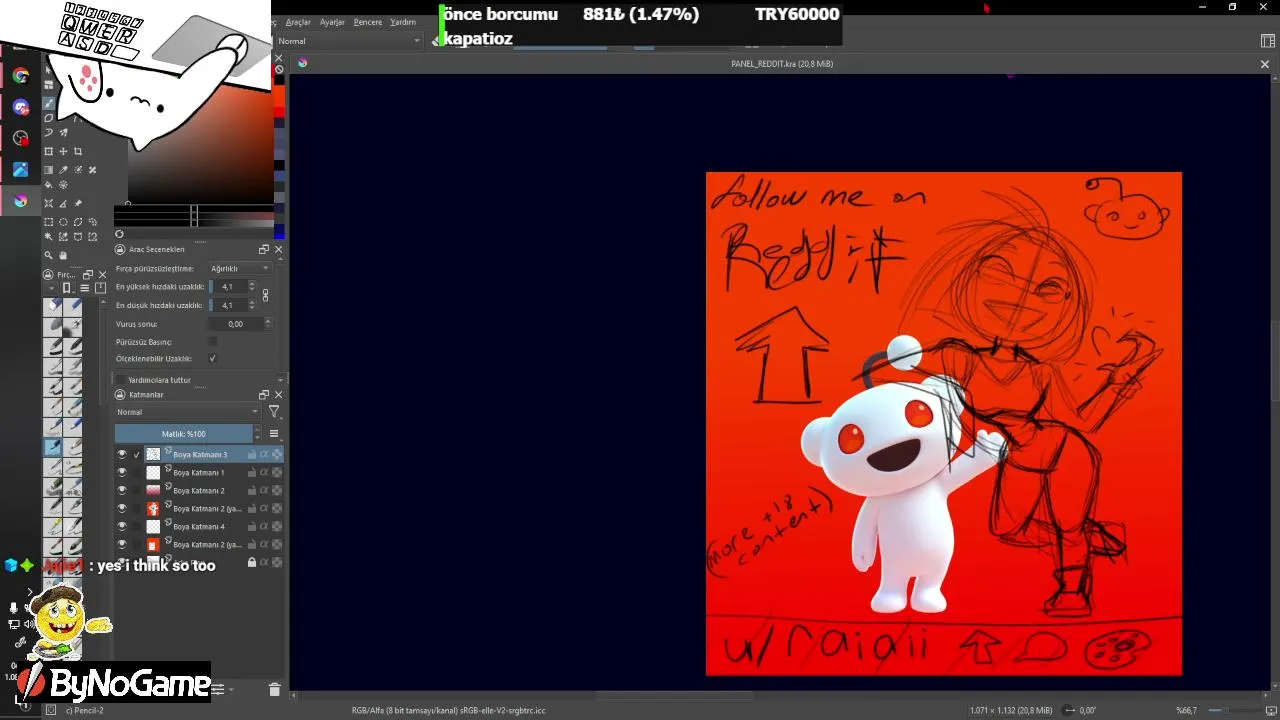Select the highlighted brush preset thumbnail
This screenshot has width=1280, height=720.
click(53, 447)
